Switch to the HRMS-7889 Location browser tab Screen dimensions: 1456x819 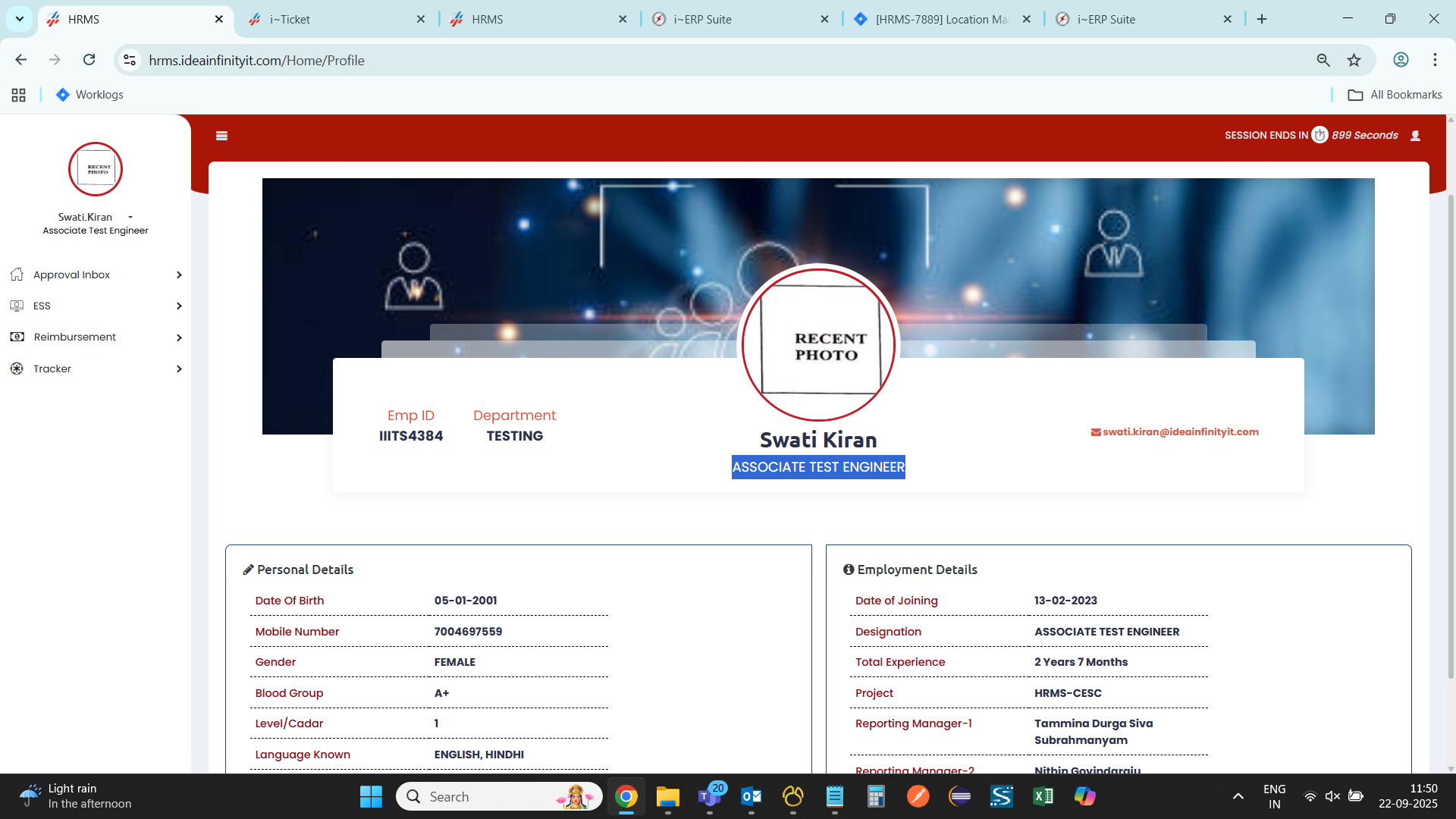click(940, 19)
